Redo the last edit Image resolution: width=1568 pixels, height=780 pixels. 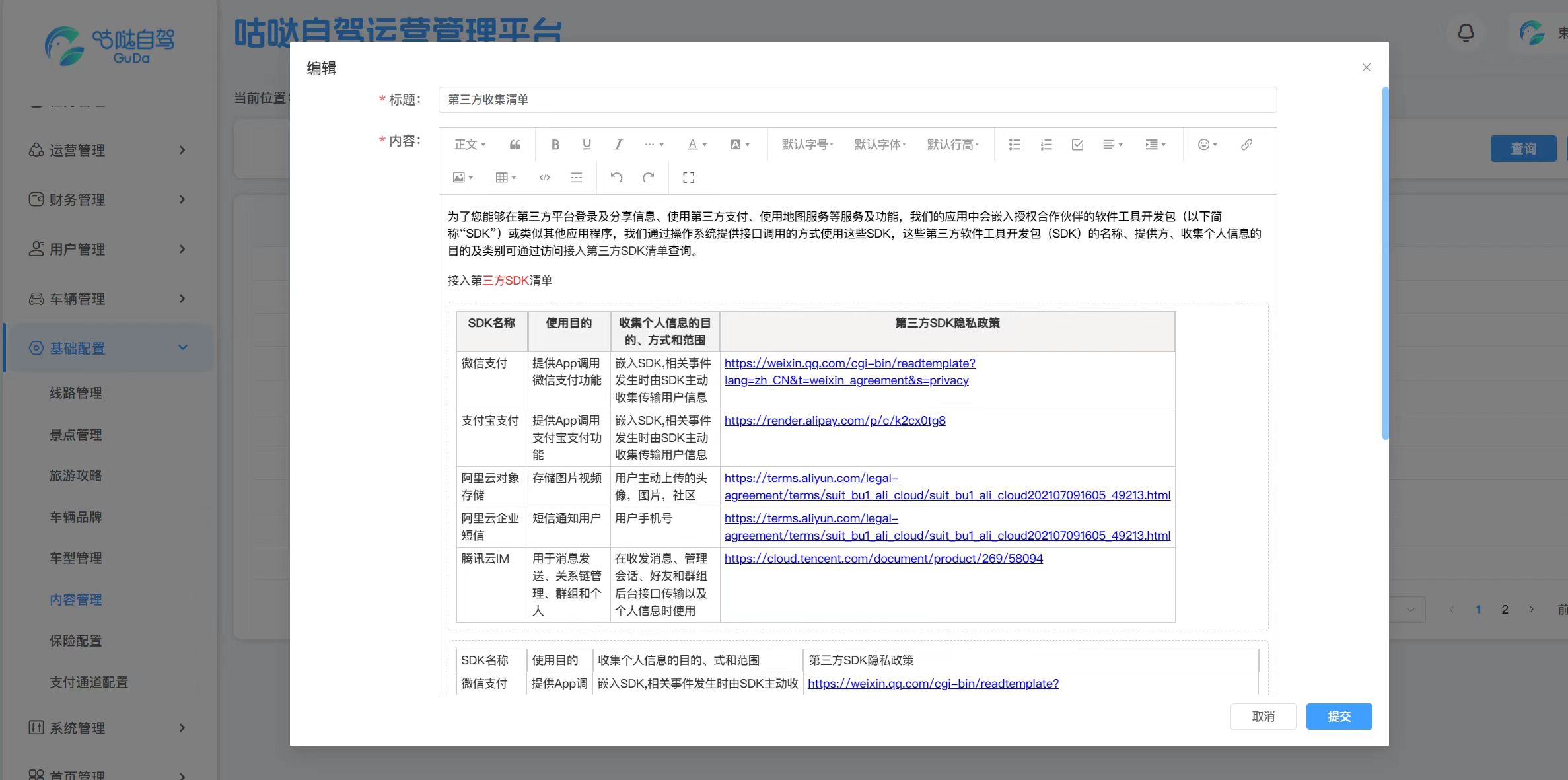[649, 178]
